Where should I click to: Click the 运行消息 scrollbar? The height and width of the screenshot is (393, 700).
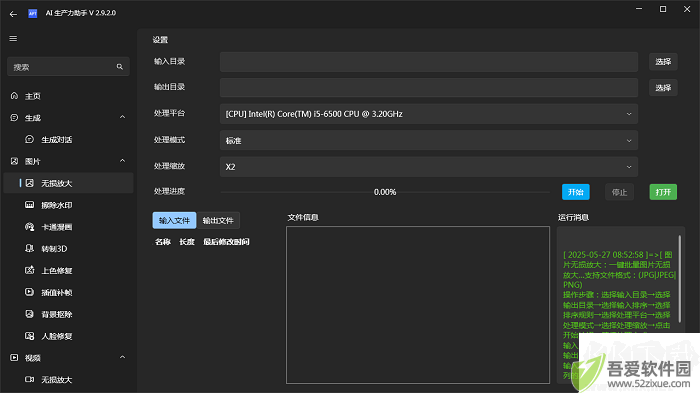pyautogui.click(x=680, y=279)
